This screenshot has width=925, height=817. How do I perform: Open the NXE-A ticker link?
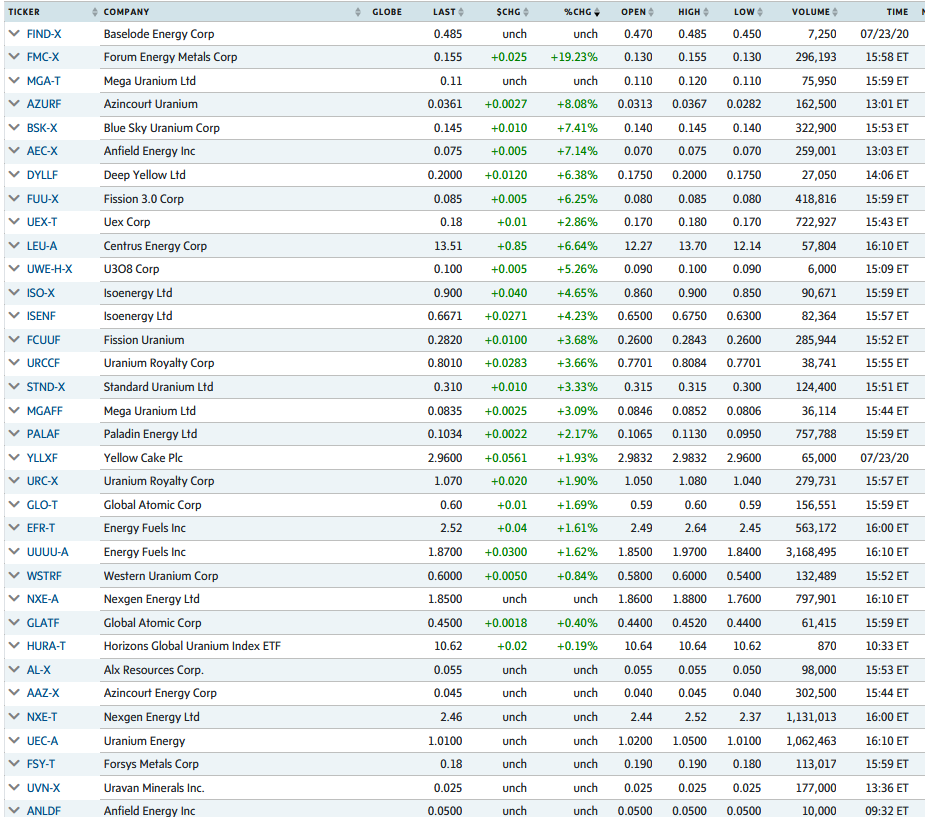pyautogui.click(x=42, y=599)
